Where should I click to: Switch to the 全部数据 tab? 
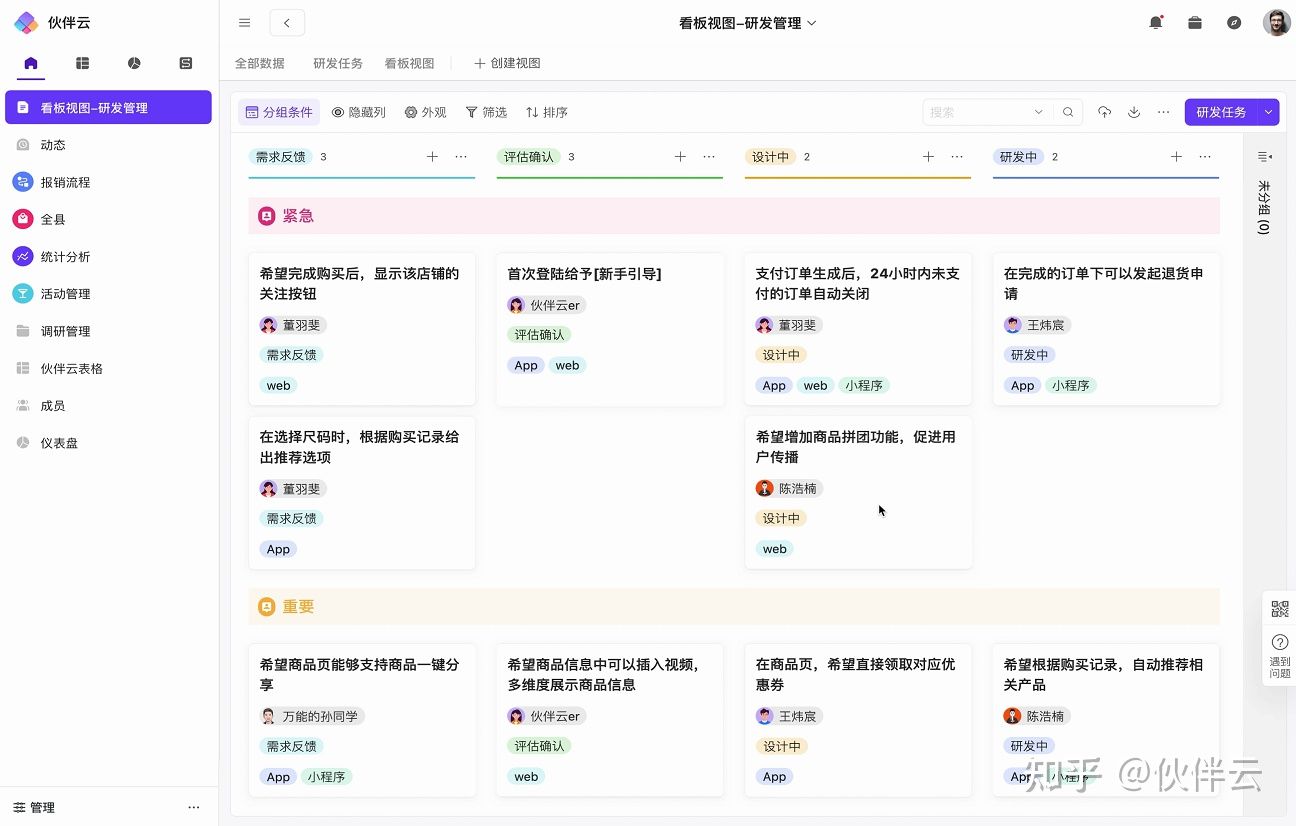pyautogui.click(x=260, y=63)
